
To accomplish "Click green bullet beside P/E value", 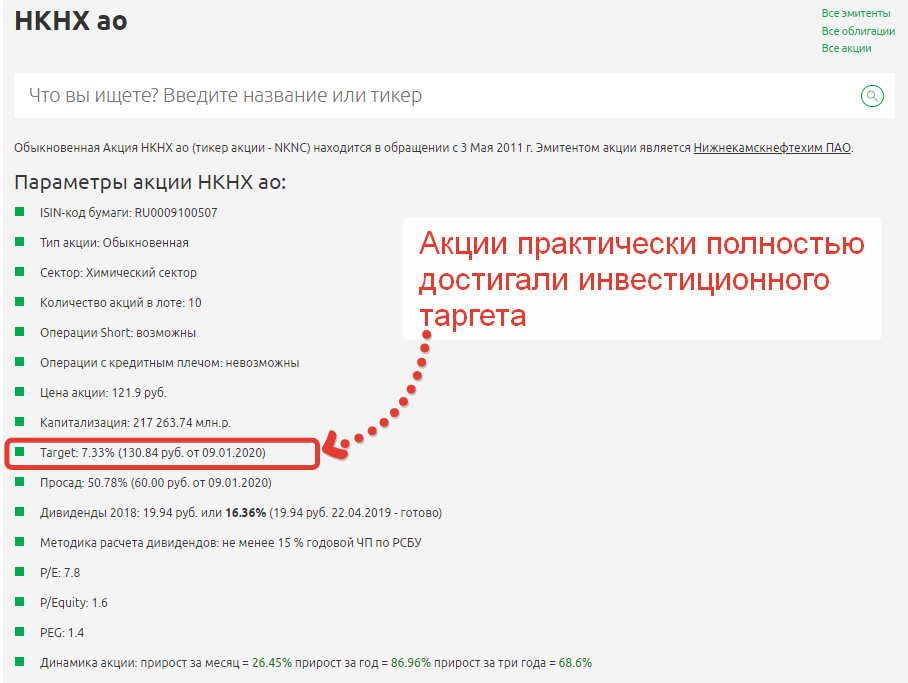I will click(x=19, y=572).
